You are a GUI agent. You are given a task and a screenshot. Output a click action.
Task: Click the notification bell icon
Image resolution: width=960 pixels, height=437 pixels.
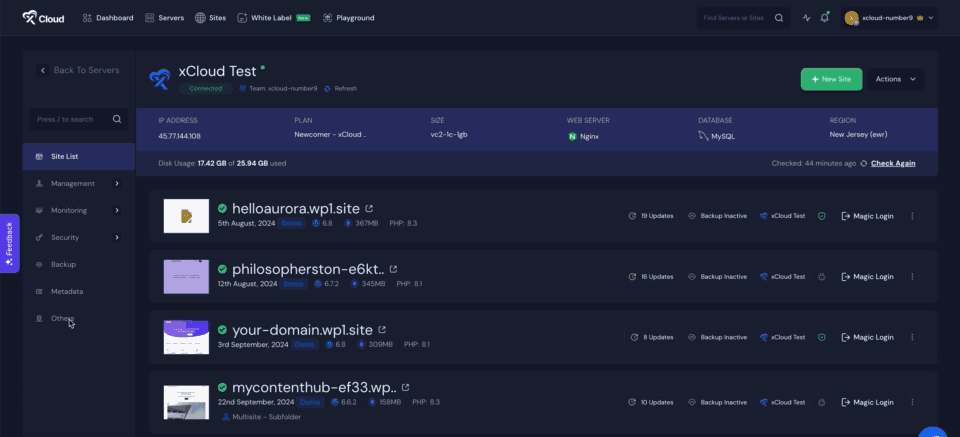coord(825,18)
